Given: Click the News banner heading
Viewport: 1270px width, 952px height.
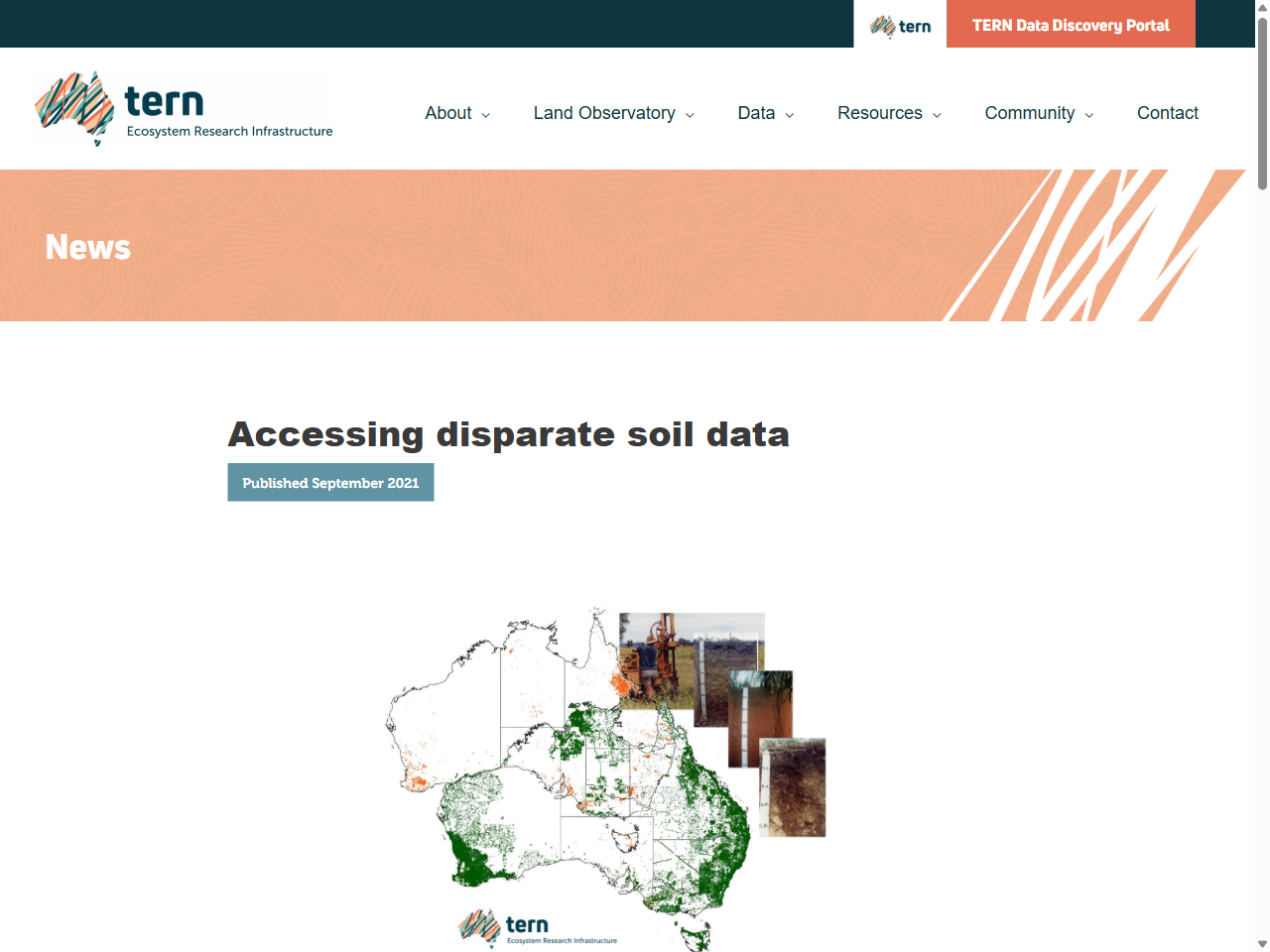Looking at the screenshot, I should point(87,247).
